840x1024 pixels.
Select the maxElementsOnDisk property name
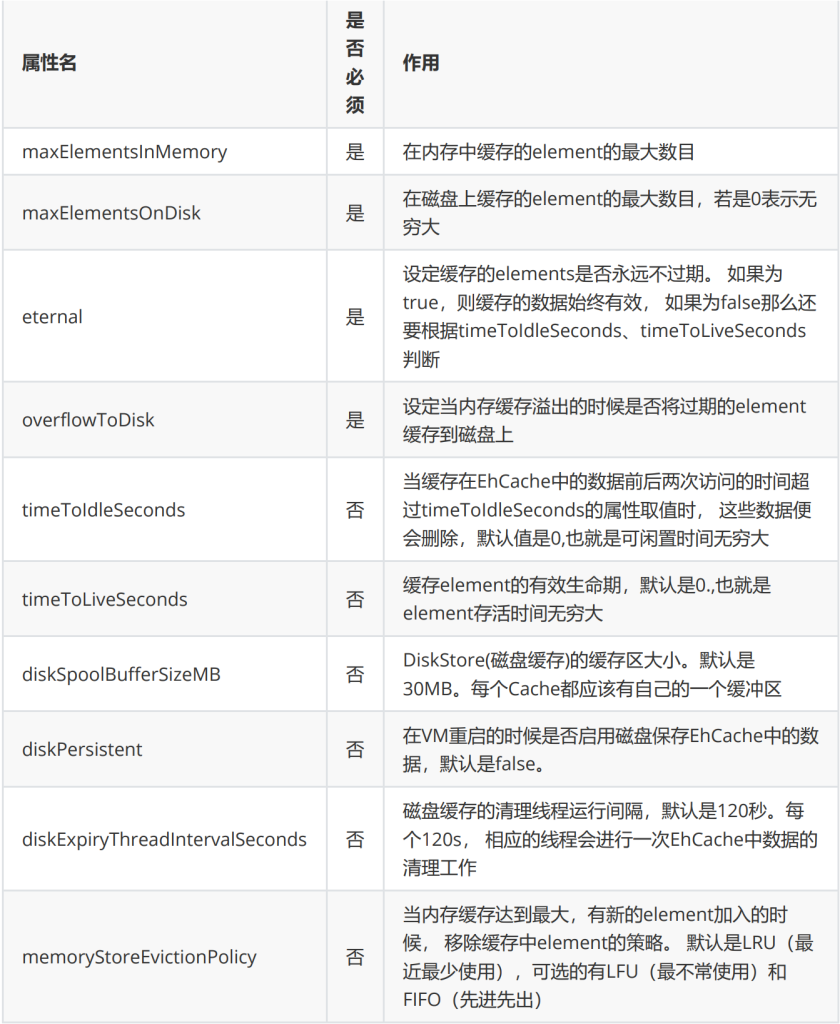click(x=111, y=213)
